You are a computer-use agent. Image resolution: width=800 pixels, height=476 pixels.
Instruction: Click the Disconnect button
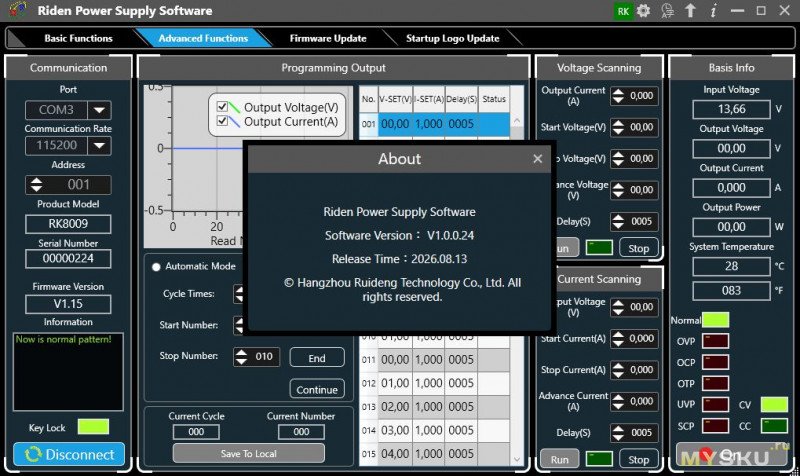point(69,454)
